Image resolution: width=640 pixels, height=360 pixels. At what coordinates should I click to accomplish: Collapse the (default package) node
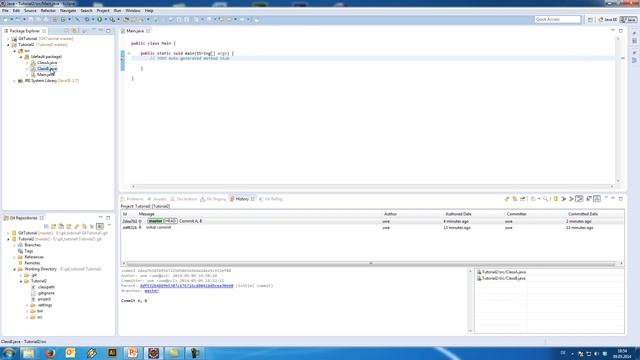click(x=21, y=57)
